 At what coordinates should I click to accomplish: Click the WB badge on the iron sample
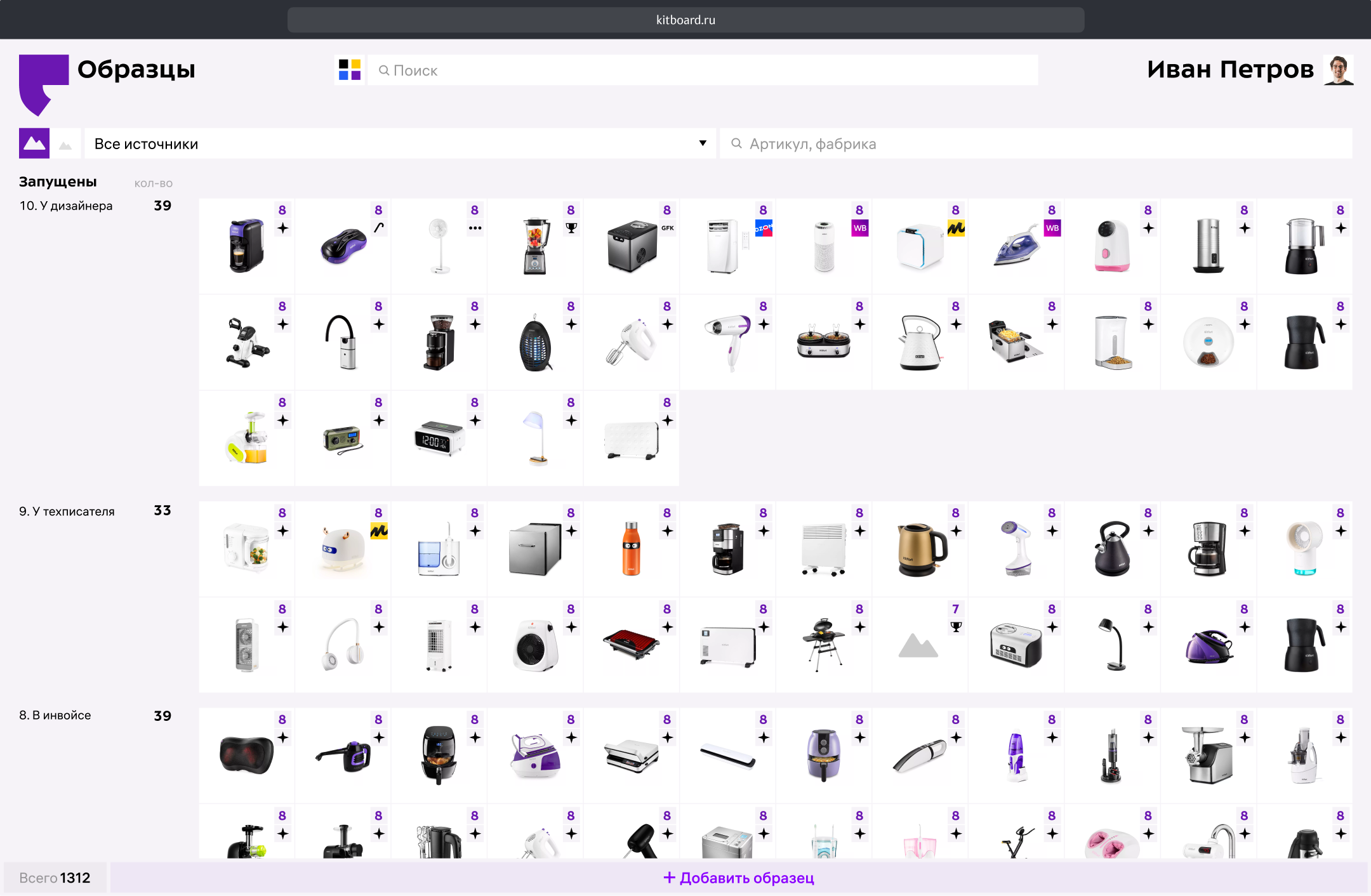coord(1052,228)
